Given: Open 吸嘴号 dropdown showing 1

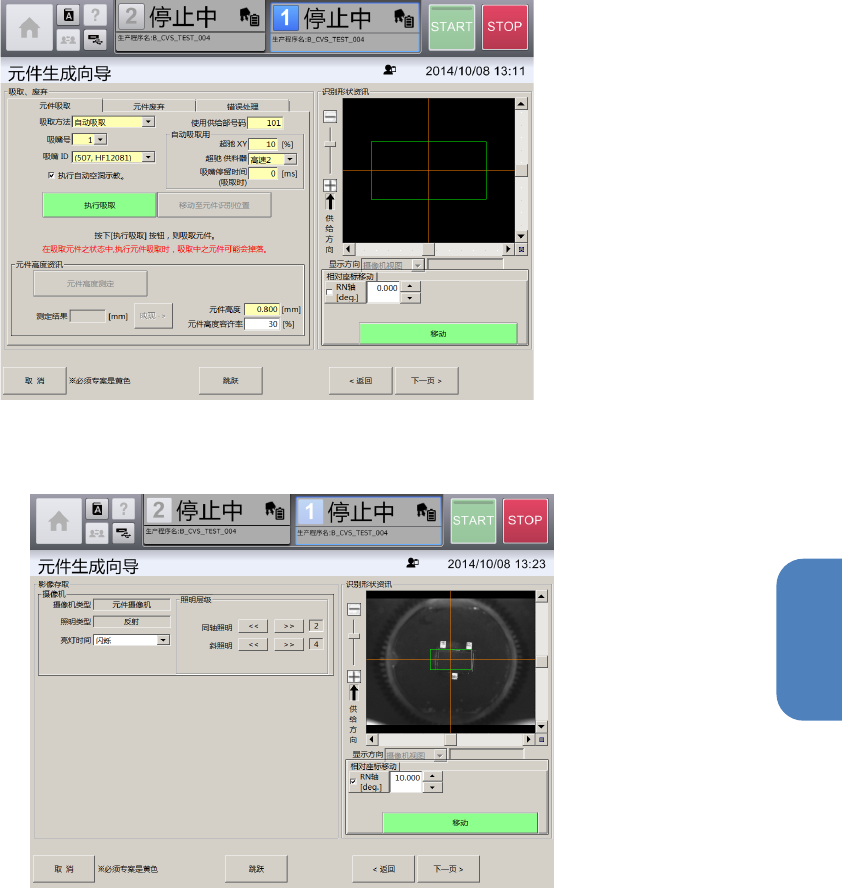Looking at the screenshot, I should [101, 139].
